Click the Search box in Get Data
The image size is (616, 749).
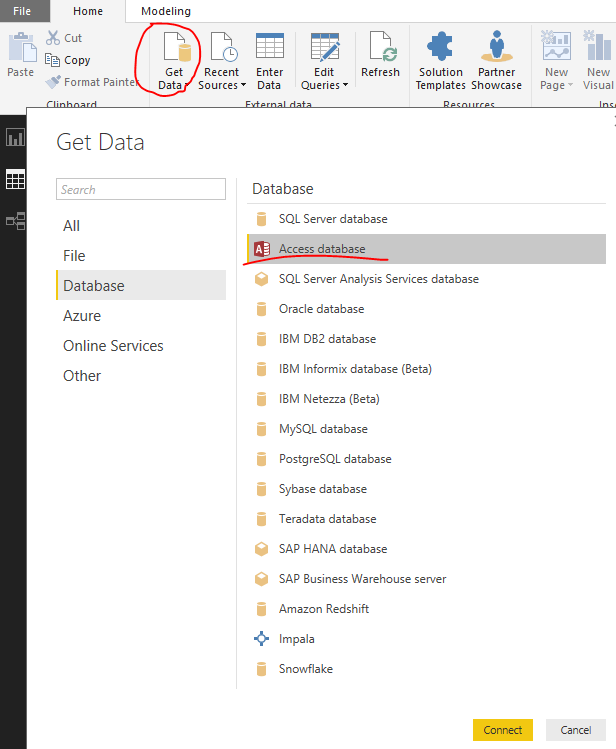pos(141,189)
